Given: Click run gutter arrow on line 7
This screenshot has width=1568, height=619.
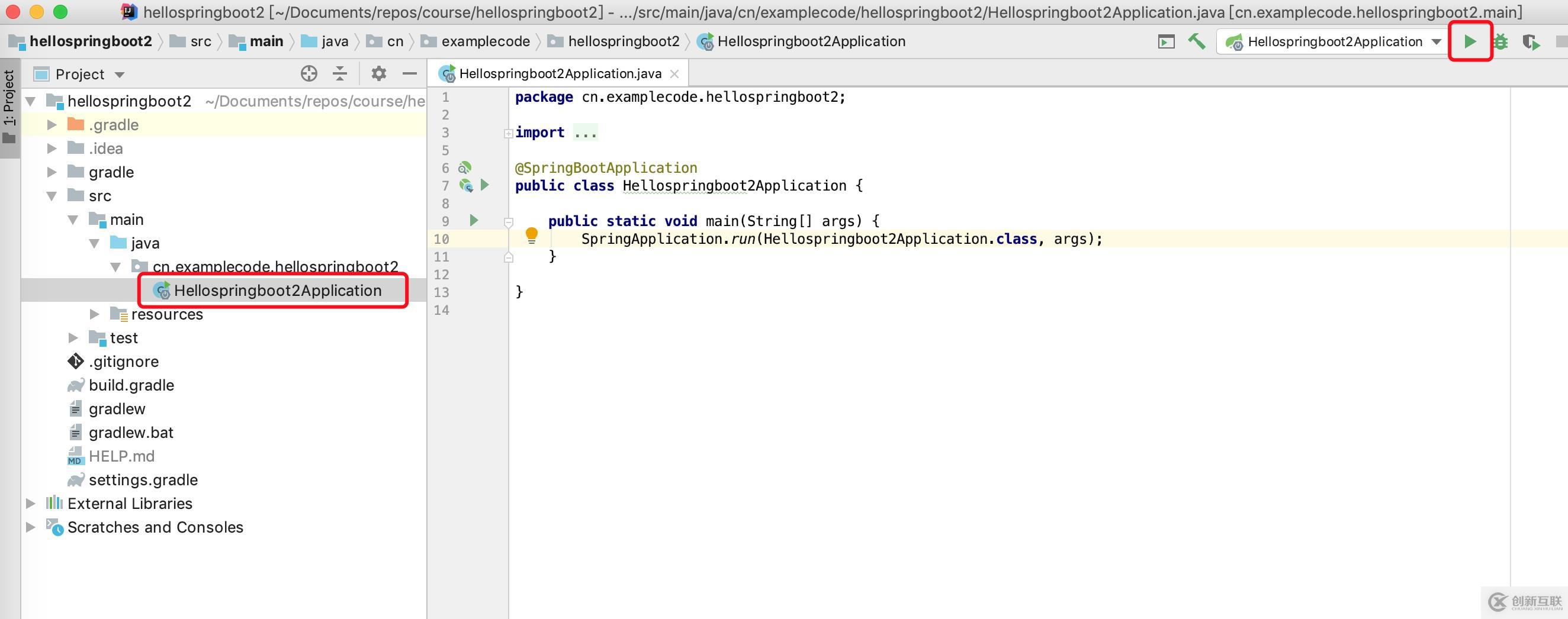Looking at the screenshot, I should point(484,185).
